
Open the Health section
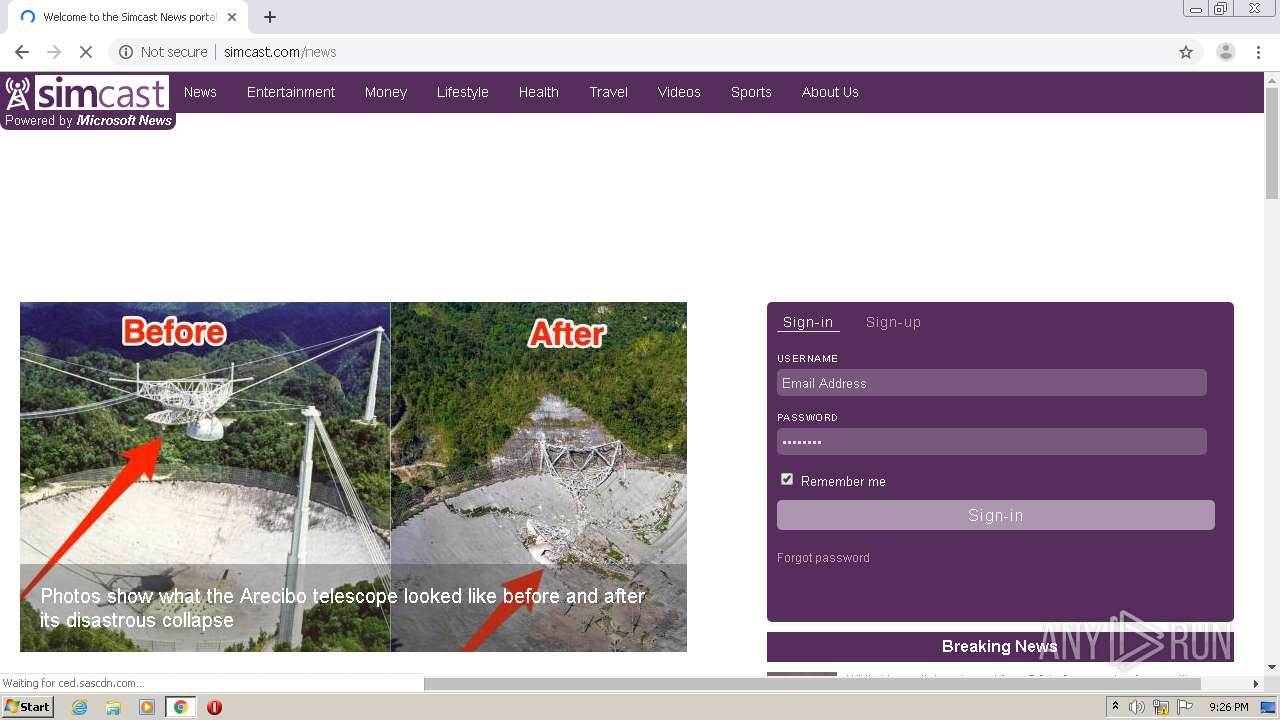(539, 92)
